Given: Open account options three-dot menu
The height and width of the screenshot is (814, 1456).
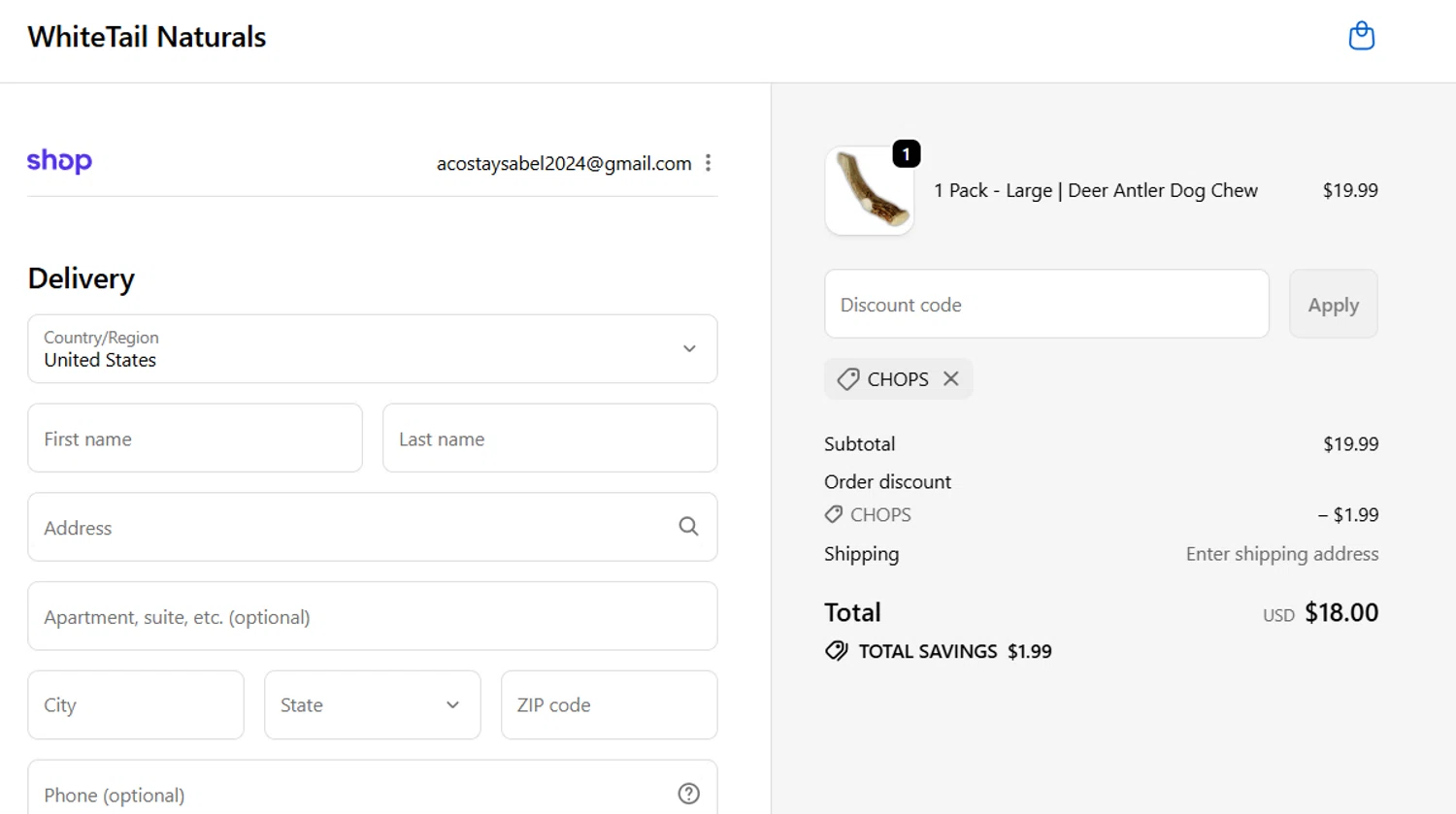Looking at the screenshot, I should (709, 163).
